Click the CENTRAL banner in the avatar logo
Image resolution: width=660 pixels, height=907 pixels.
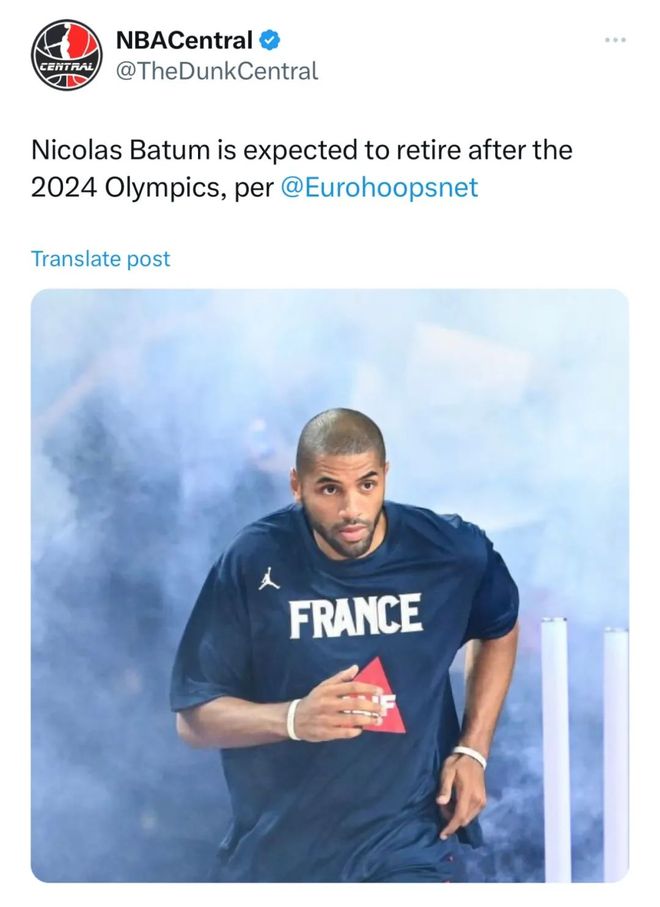tap(67, 66)
